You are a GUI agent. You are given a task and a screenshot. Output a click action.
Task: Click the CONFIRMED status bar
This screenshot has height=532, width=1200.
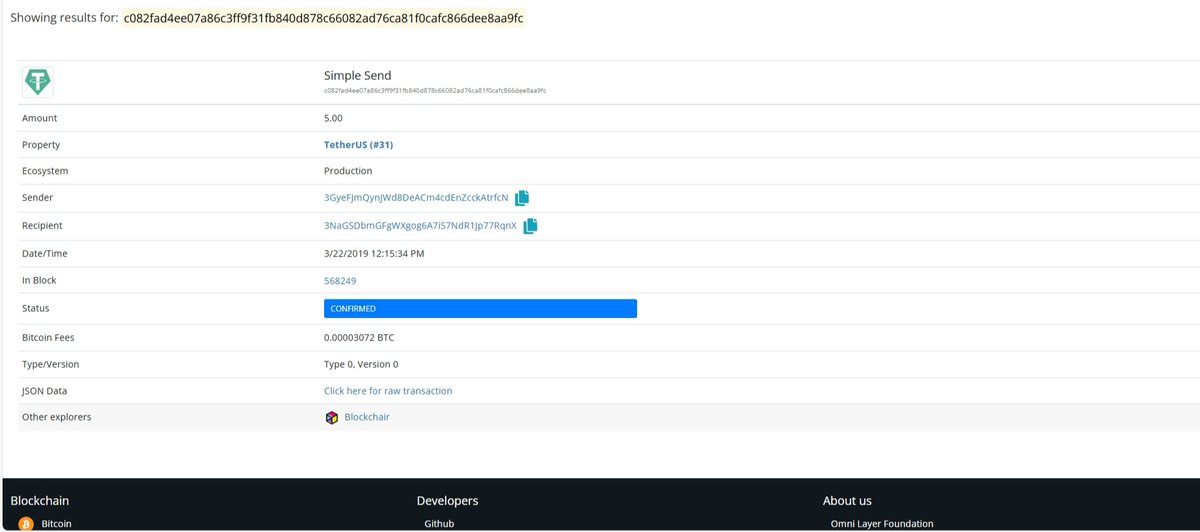[x=480, y=309]
